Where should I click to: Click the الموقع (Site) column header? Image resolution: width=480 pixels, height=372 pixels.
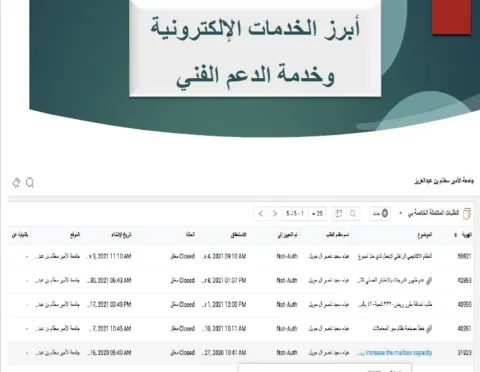pos(75,235)
